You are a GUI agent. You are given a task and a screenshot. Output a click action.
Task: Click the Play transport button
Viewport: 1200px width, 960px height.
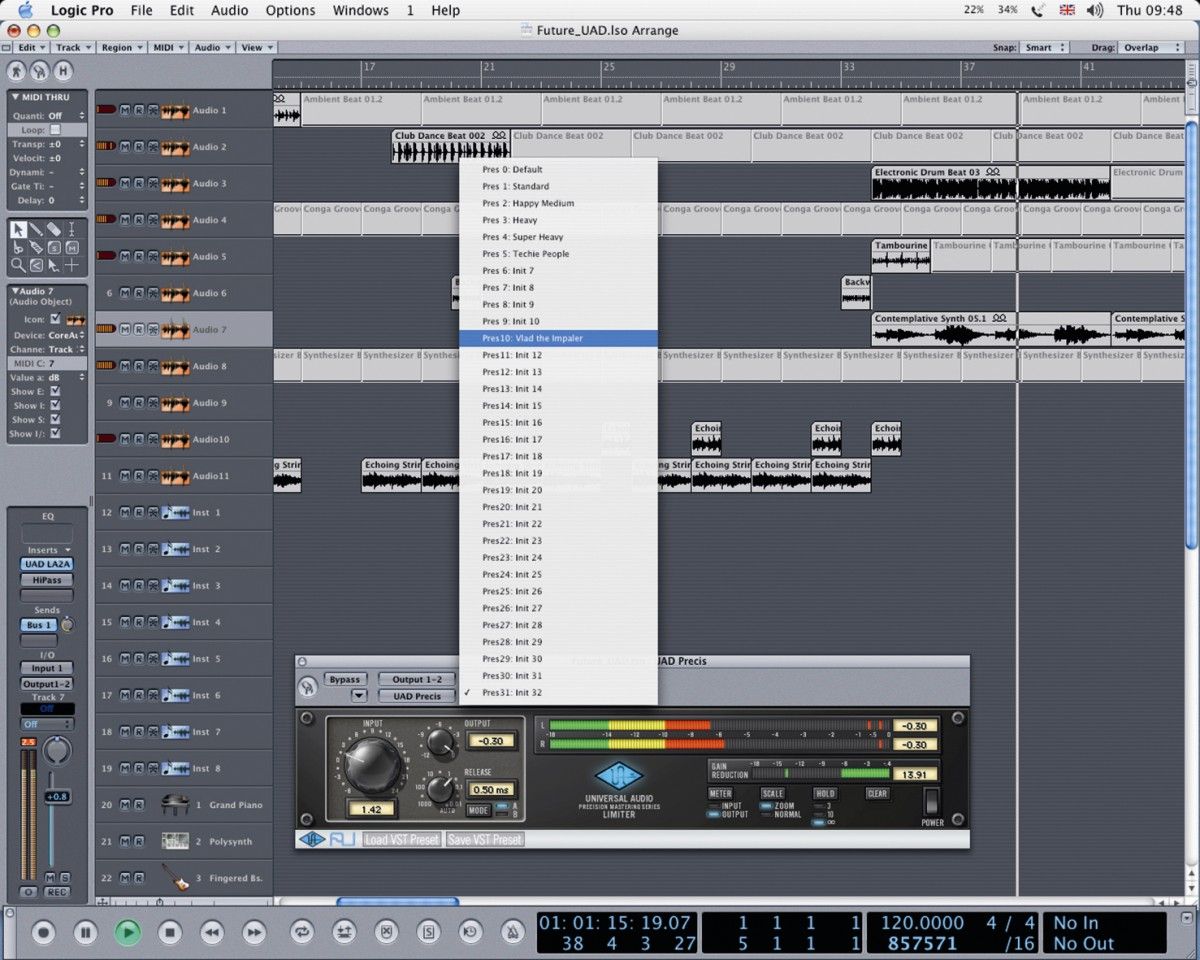(x=127, y=932)
